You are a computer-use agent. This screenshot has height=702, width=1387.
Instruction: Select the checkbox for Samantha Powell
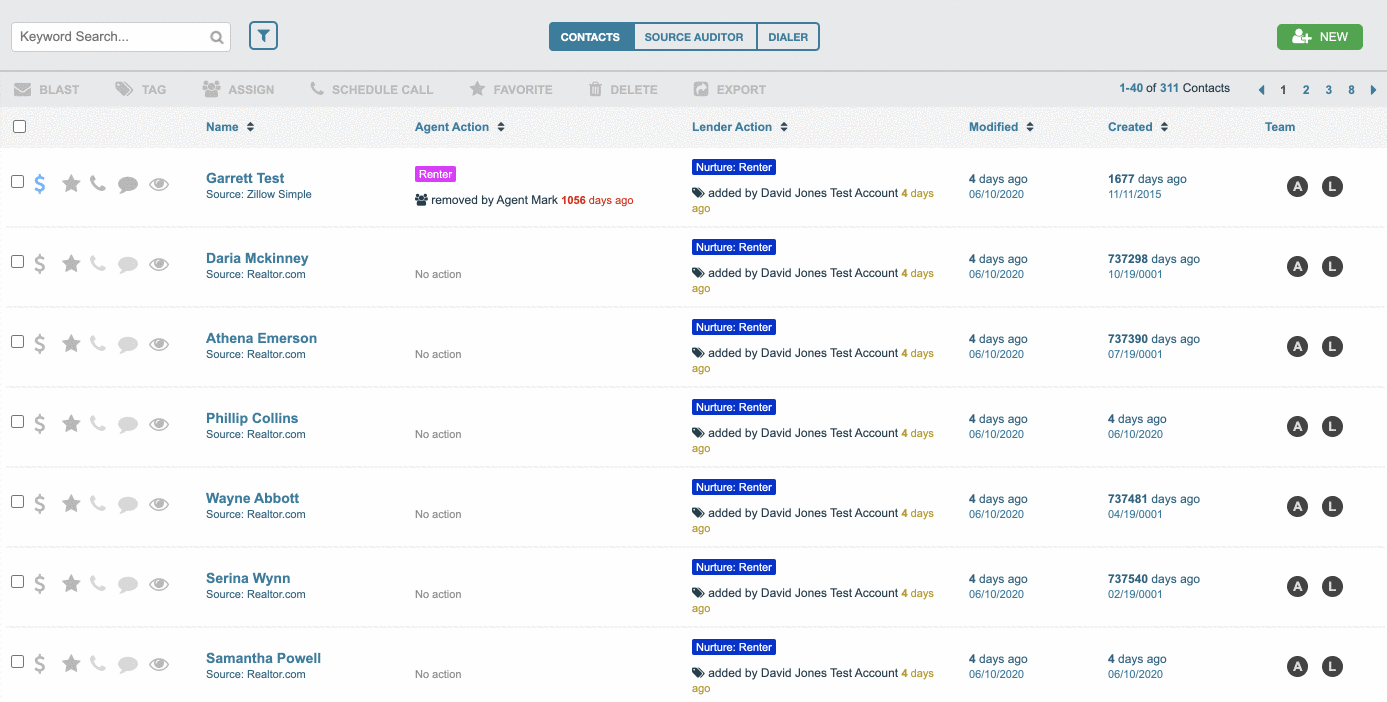pos(17,661)
